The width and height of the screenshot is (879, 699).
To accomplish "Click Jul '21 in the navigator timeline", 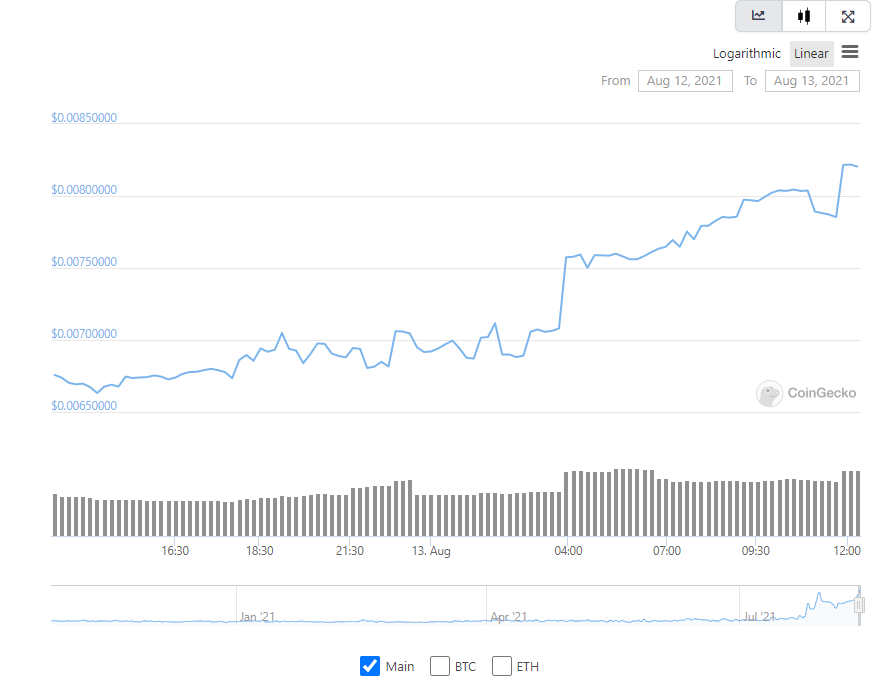I will pos(759,617).
